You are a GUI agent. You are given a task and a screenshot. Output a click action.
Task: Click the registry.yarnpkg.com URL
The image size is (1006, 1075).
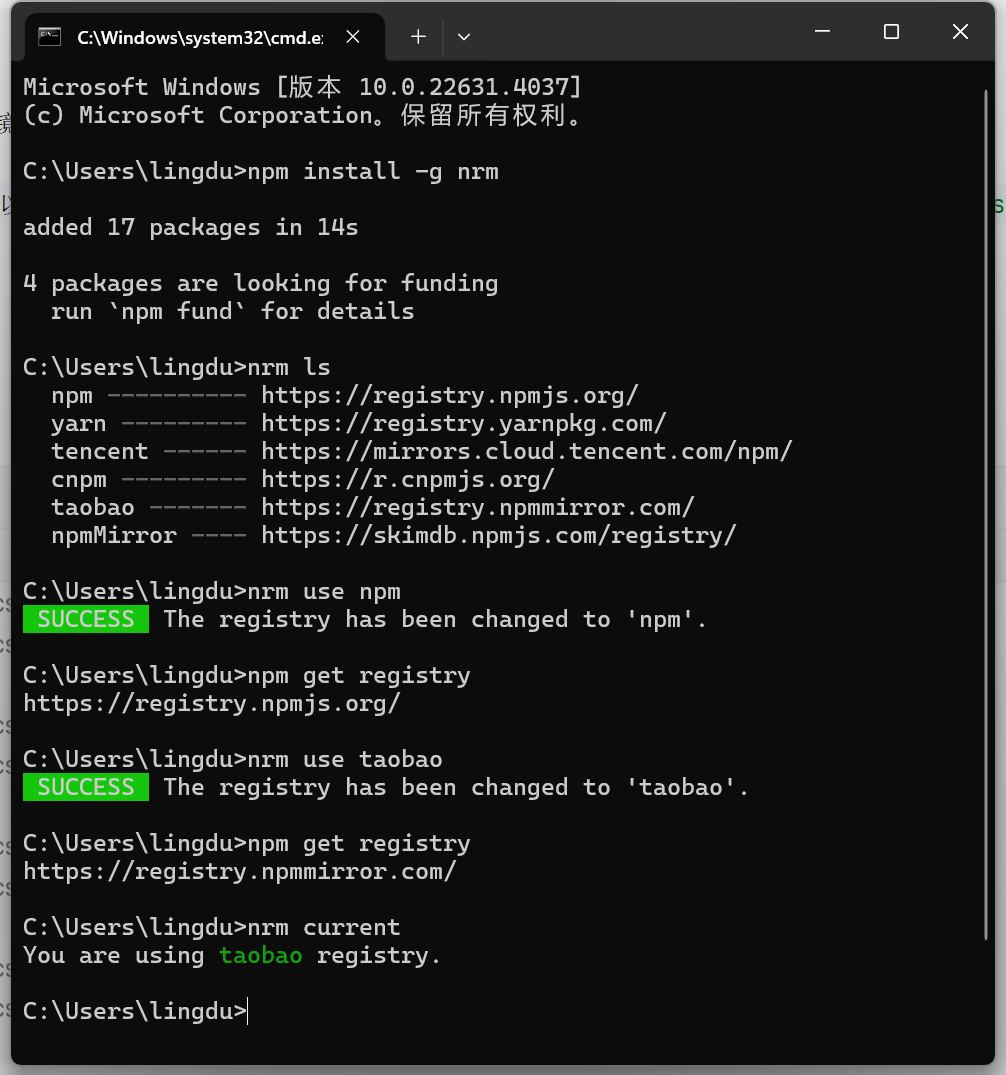(x=463, y=423)
